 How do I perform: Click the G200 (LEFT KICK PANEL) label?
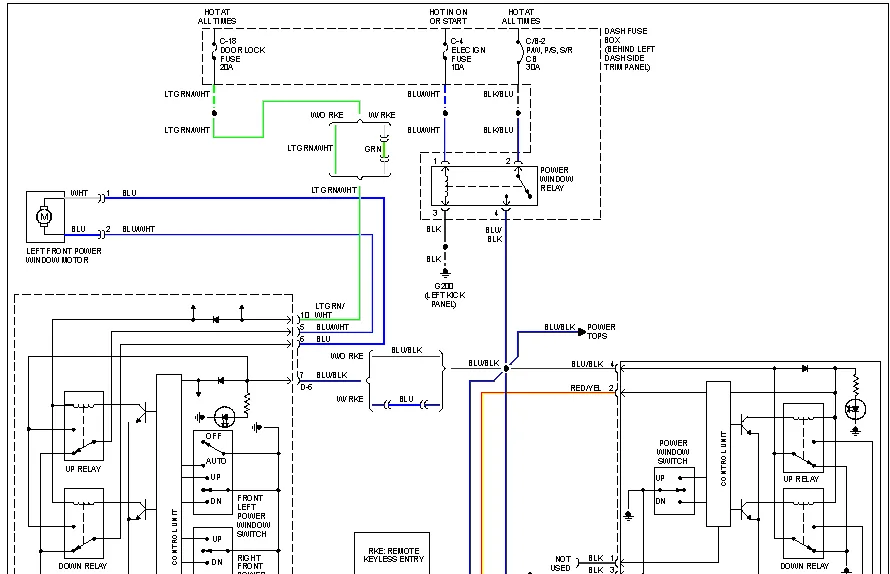pos(444,295)
